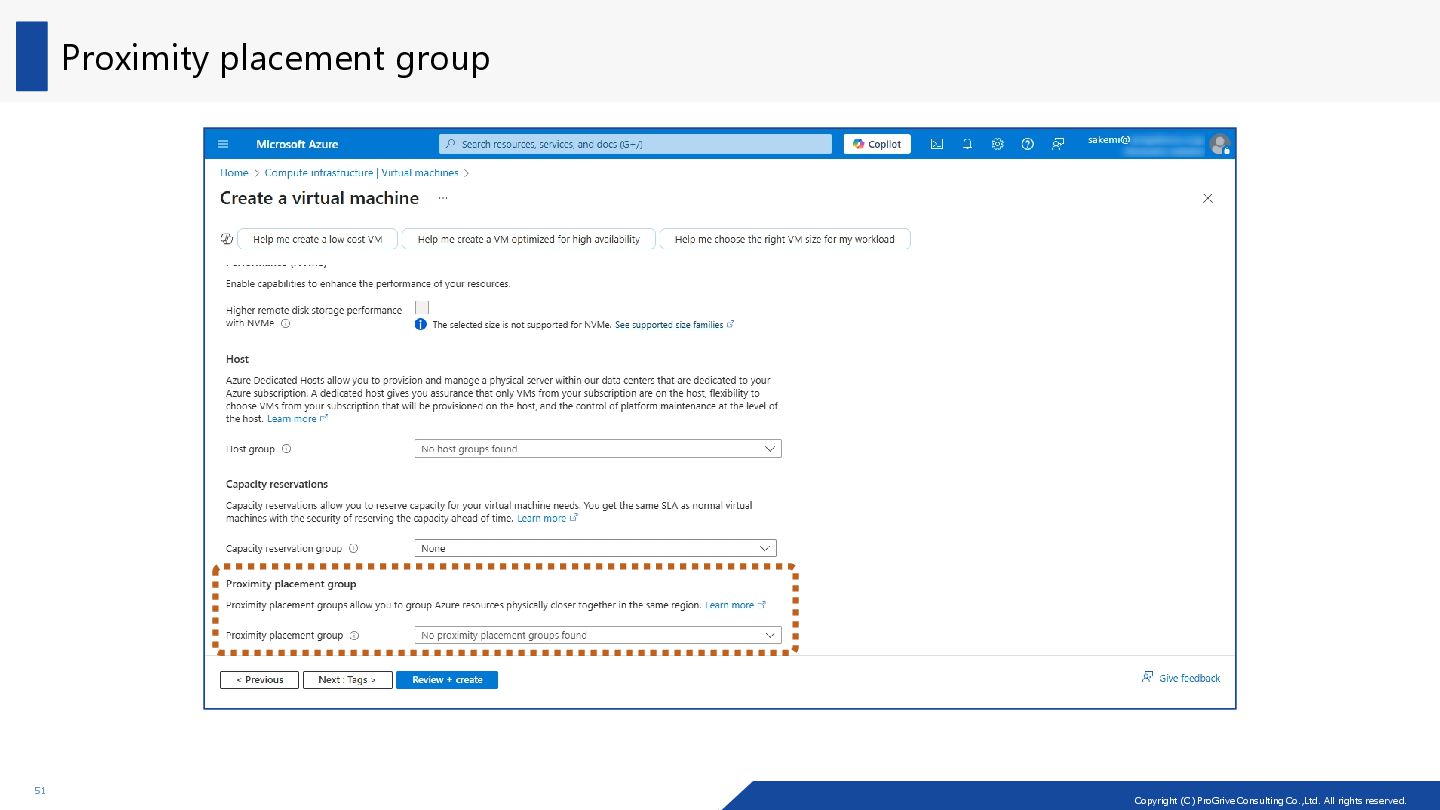Image resolution: width=1440 pixels, height=810 pixels.
Task: Click info icon next to with NVMe label
Action: coord(286,324)
